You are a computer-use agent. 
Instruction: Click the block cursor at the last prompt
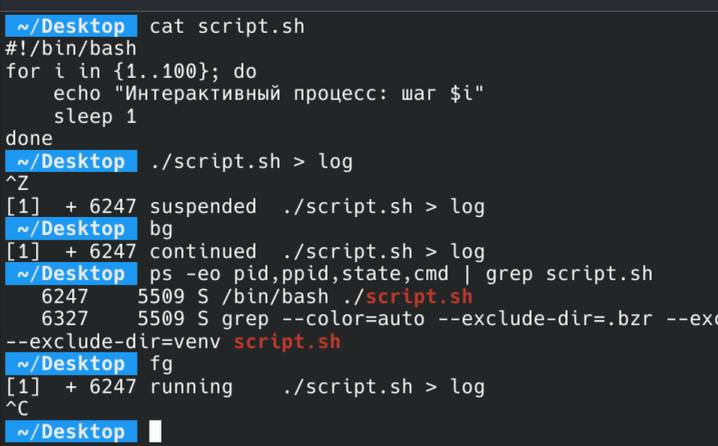pos(155,432)
